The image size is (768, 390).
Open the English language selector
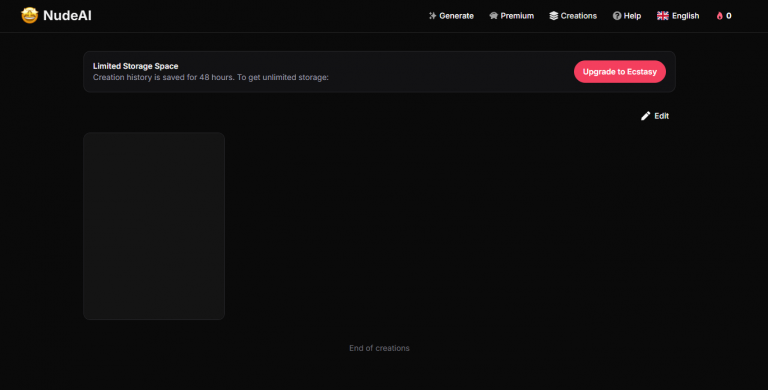click(x=678, y=16)
